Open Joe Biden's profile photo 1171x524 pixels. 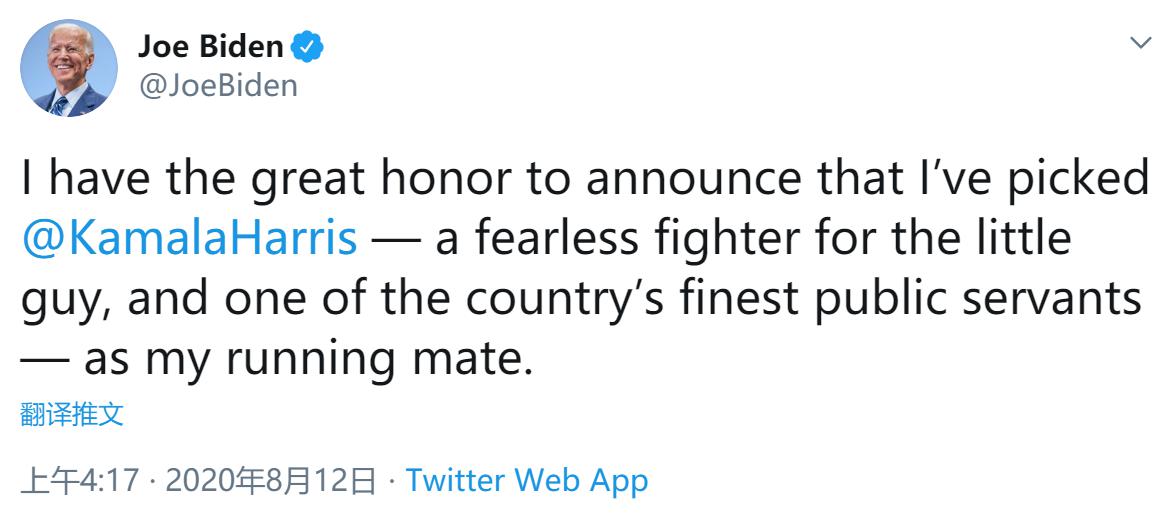coord(70,68)
